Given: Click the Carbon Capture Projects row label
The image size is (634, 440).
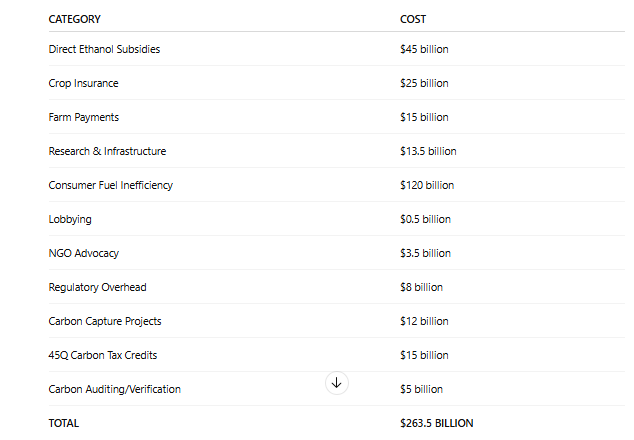Looking at the screenshot, I should click(x=105, y=321).
